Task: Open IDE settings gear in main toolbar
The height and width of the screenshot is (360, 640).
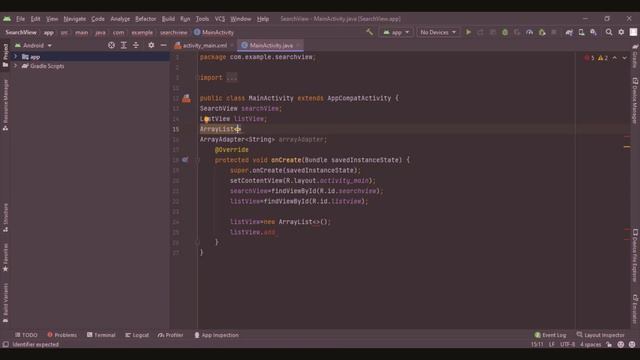Action: (x=621, y=32)
